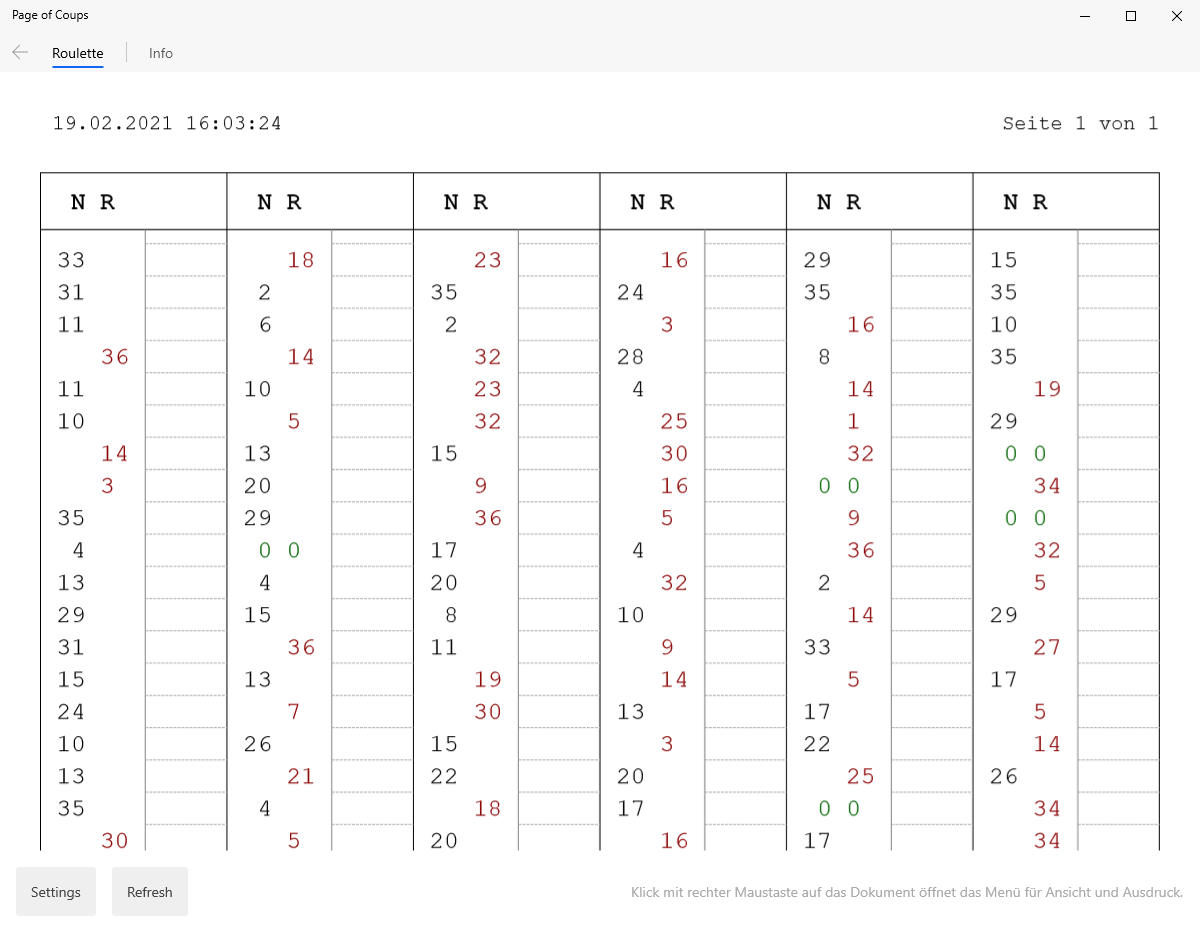Close the Page of Coups window
Screen dimensions: 1200x932
[x=1176, y=15]
